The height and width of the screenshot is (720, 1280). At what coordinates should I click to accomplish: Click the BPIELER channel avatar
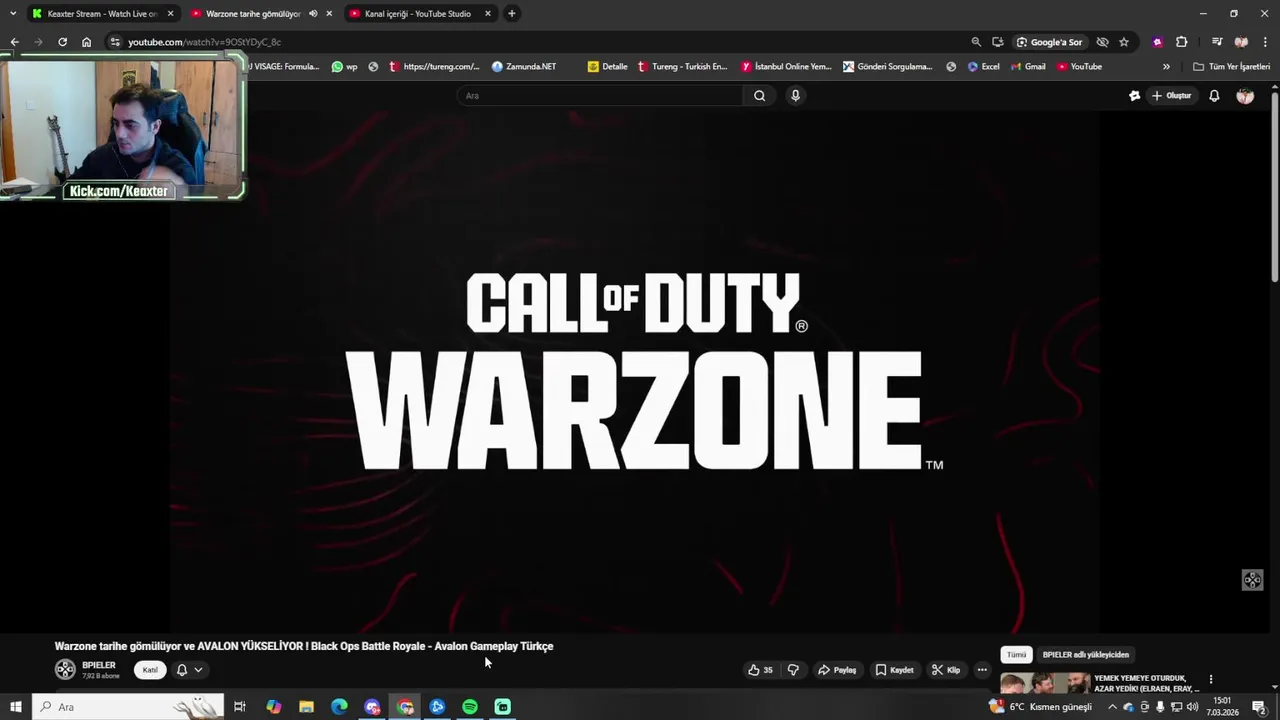tap(65, 670)
